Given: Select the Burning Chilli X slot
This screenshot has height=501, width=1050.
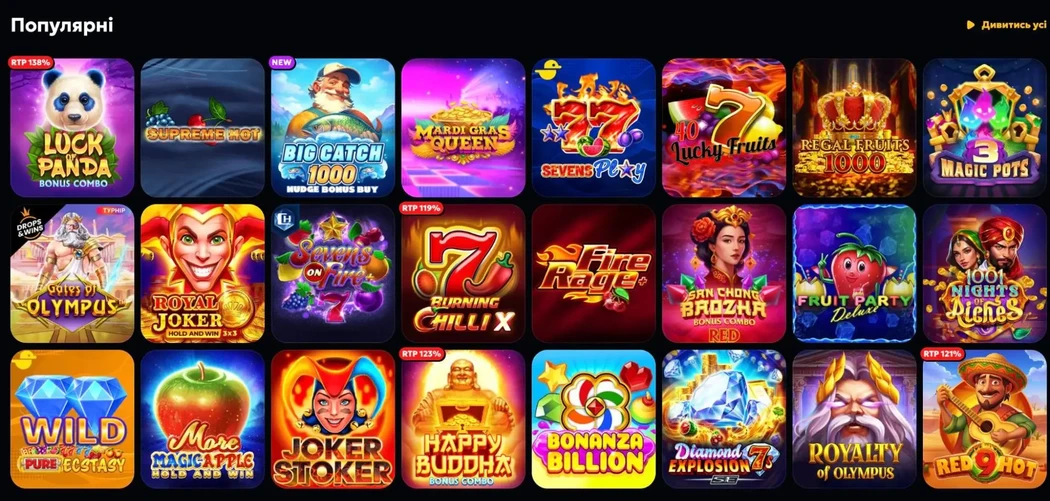Looking at the screenshot, I should [463, 273].
